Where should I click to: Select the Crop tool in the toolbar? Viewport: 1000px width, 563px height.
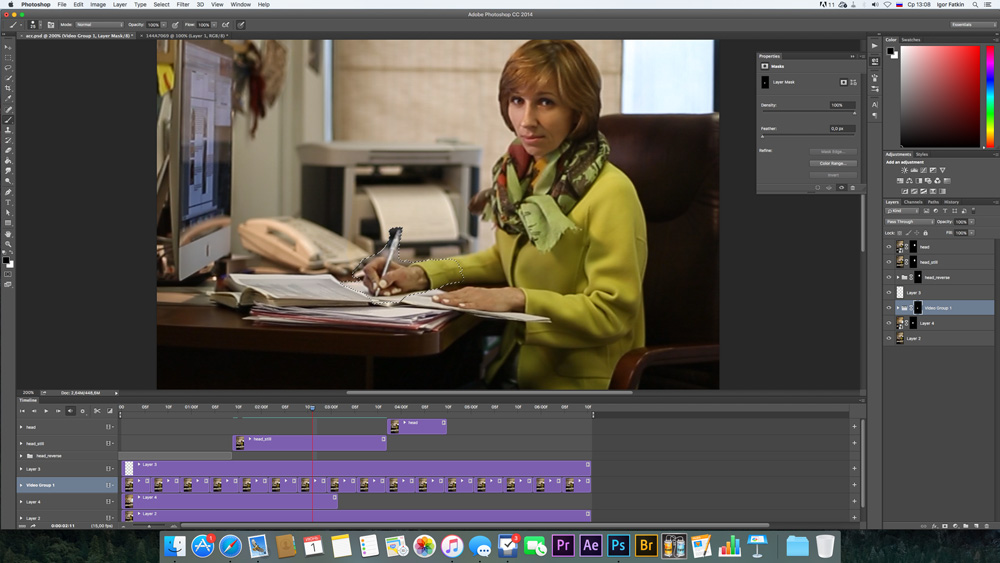8,88
